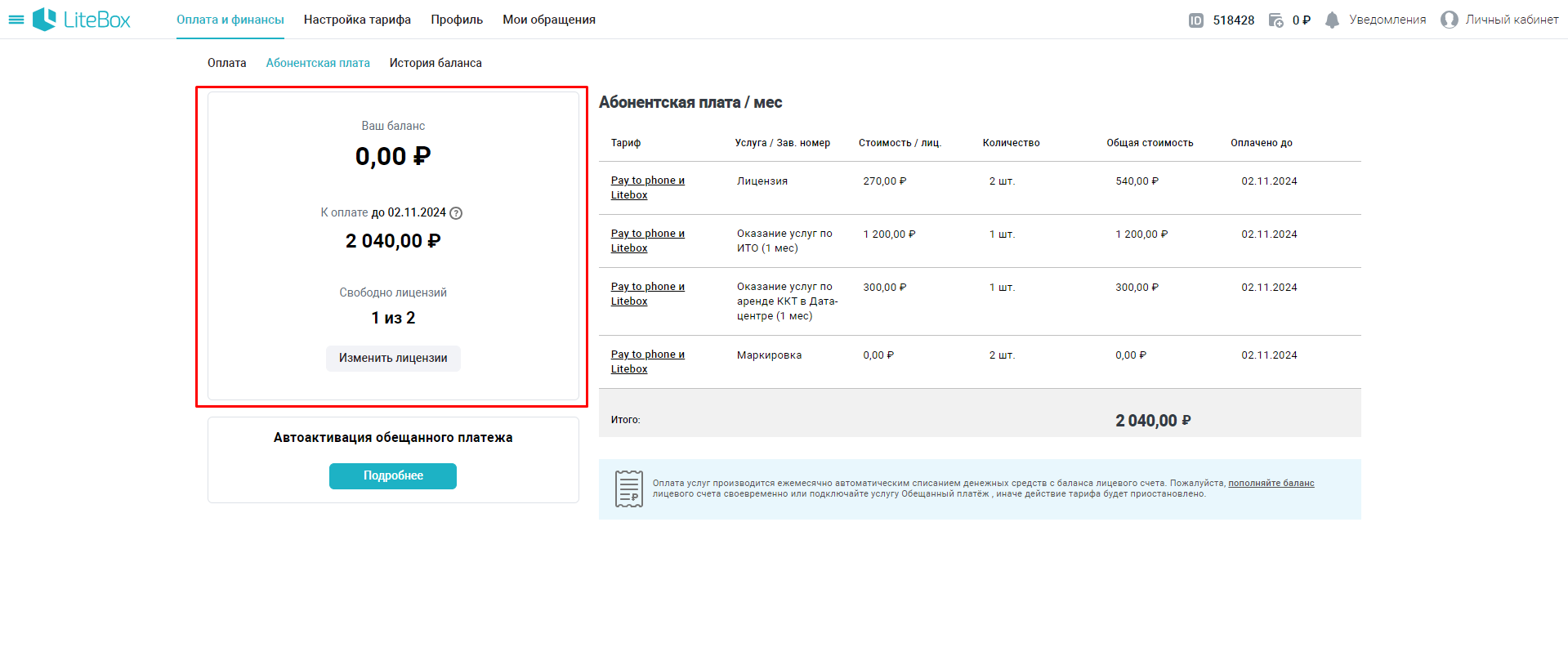Click the personal account avatar icon
Image resolution: width=1568 pixels, height=656 pixels.
pyautogui.click(x=1450, y=20)
